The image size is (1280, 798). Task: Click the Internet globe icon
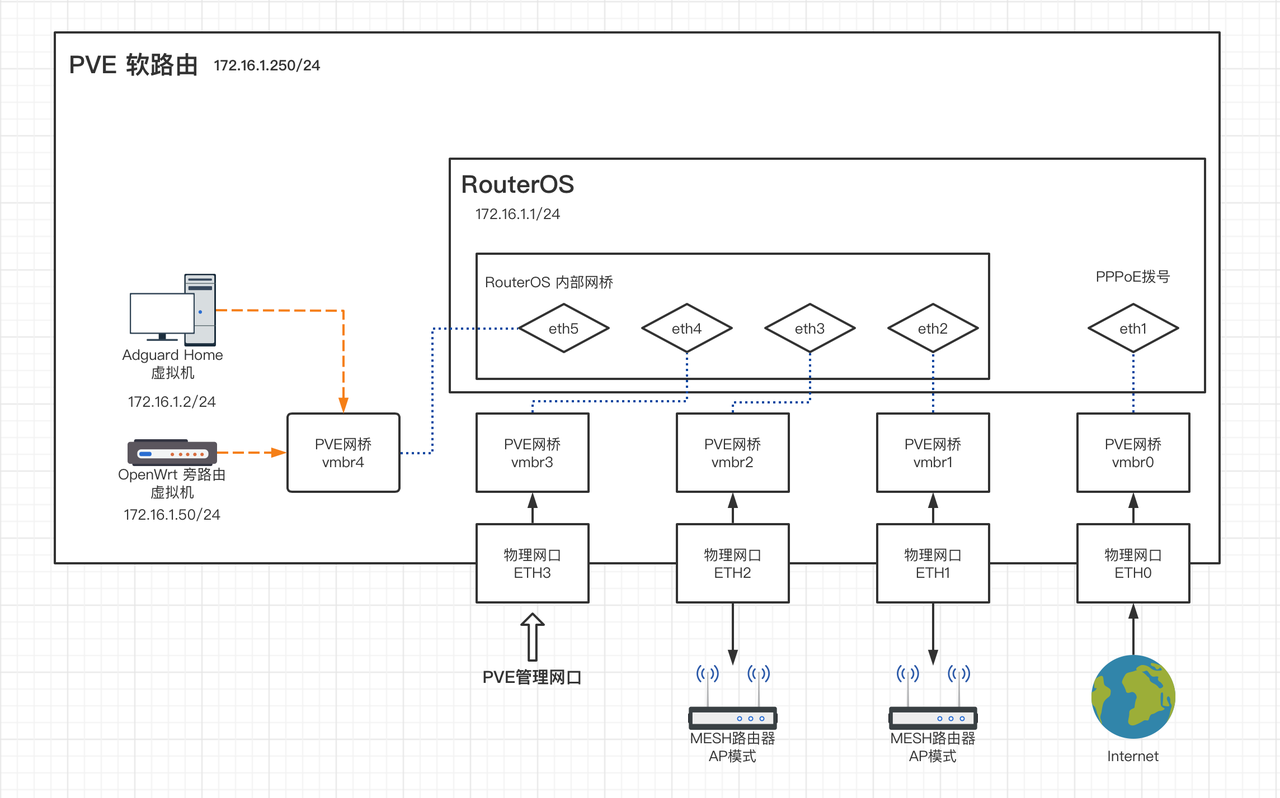1133,697
